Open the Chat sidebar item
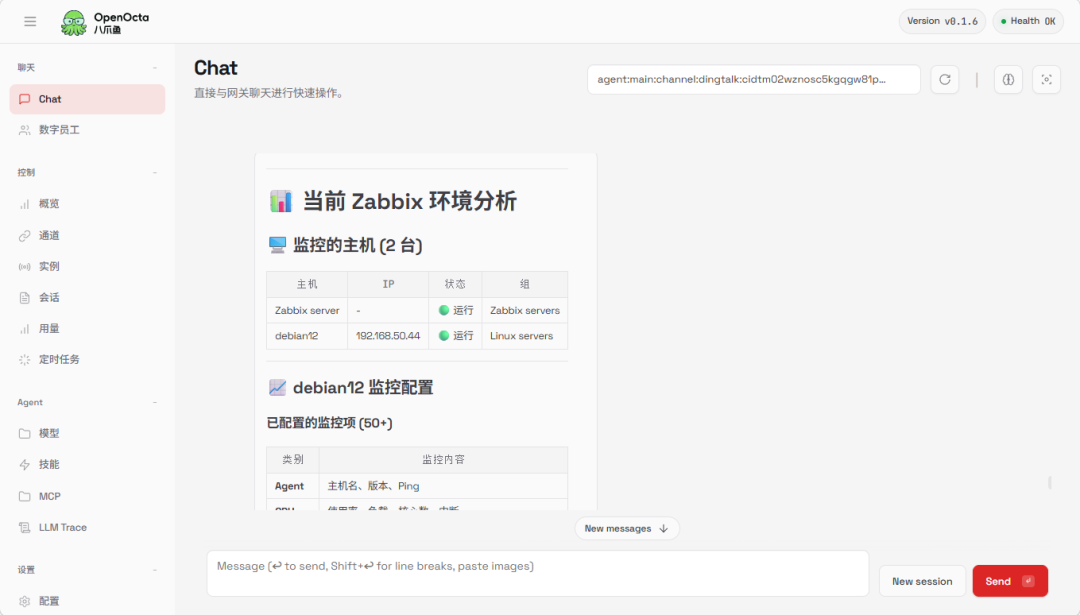 pos(87,99)
